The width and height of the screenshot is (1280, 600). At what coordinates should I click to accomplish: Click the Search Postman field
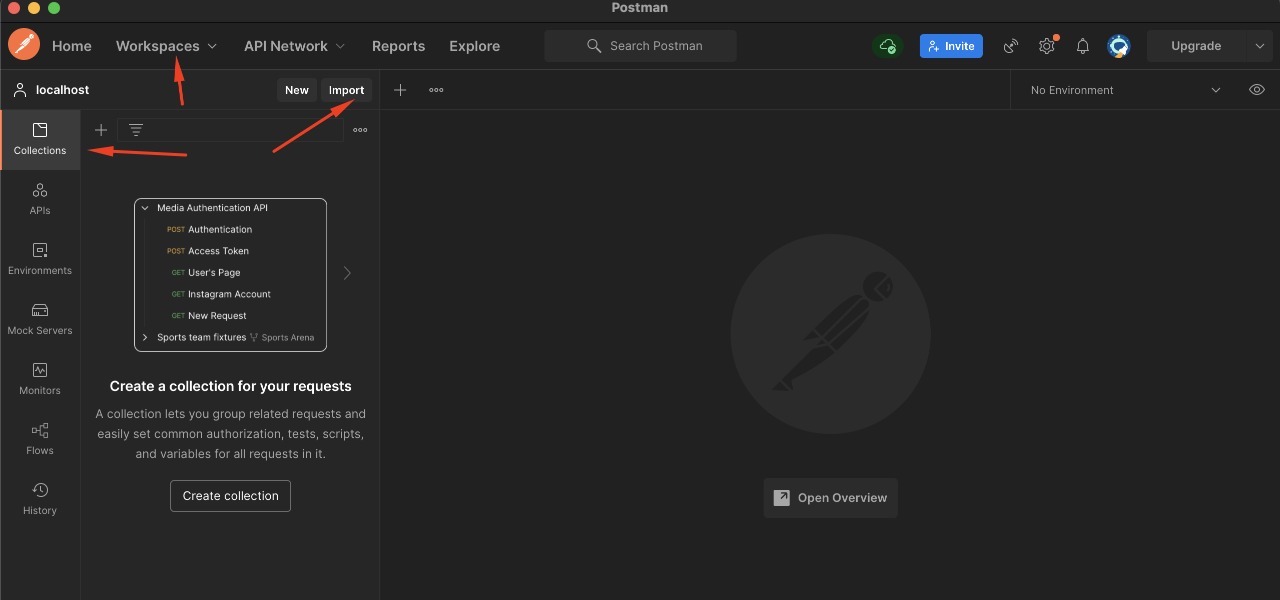pos(641,46)
